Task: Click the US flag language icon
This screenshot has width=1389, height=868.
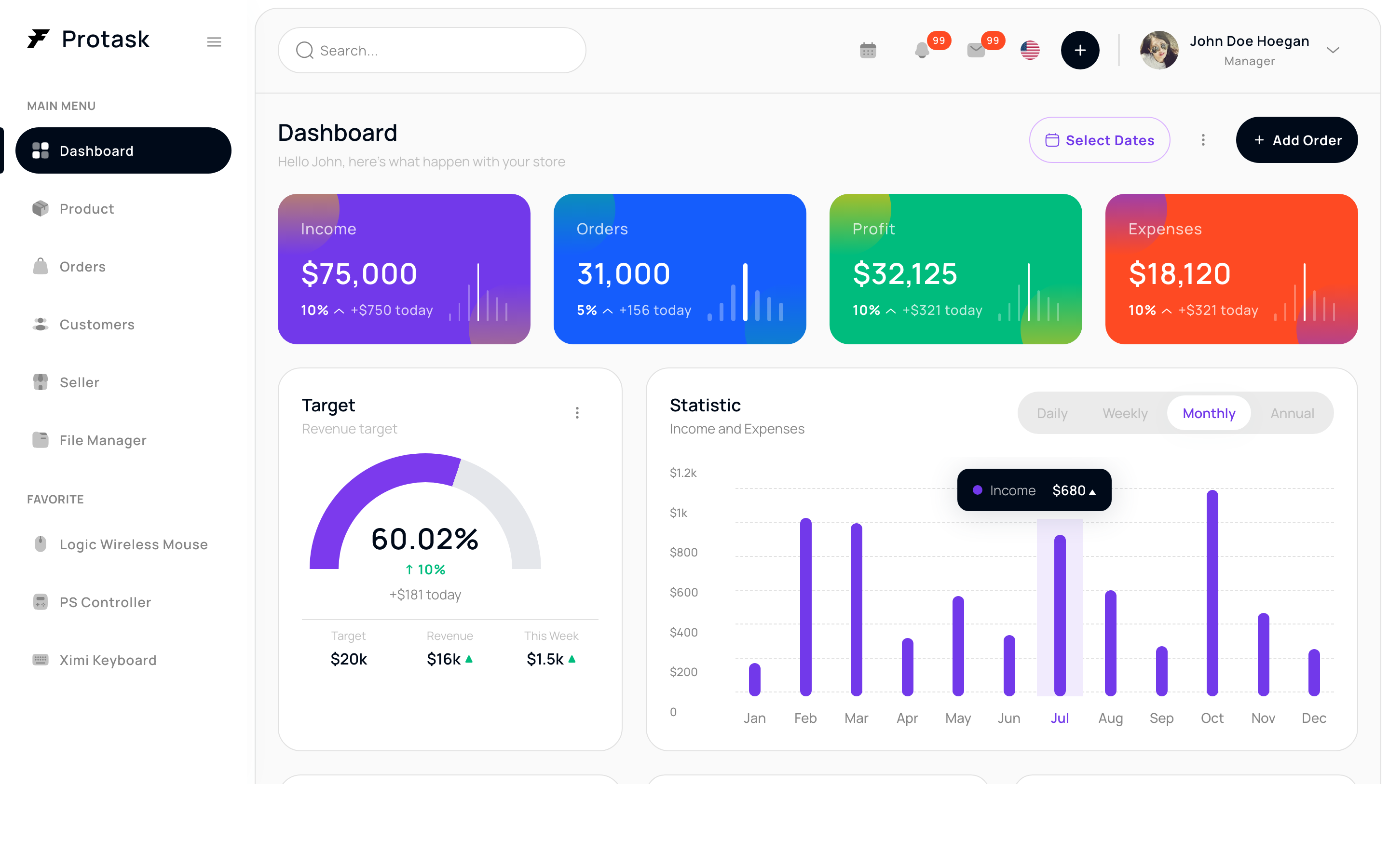Action: click(x=1030, y=51)
